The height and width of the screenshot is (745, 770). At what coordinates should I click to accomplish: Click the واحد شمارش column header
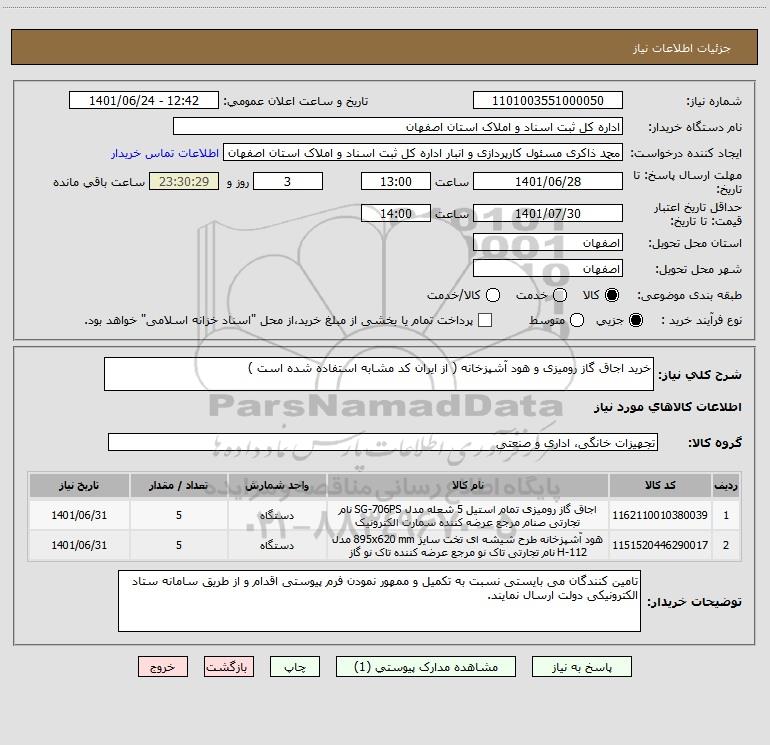277,485
